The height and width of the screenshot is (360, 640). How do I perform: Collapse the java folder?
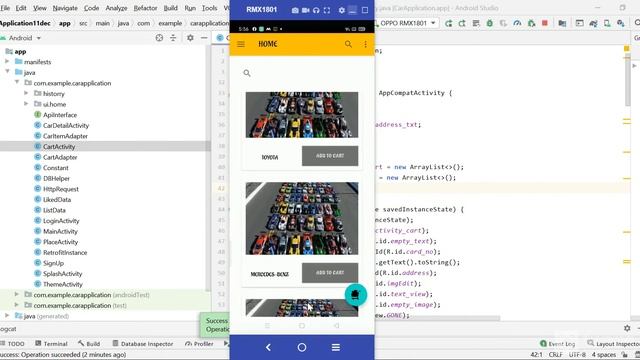pos(7,72)
